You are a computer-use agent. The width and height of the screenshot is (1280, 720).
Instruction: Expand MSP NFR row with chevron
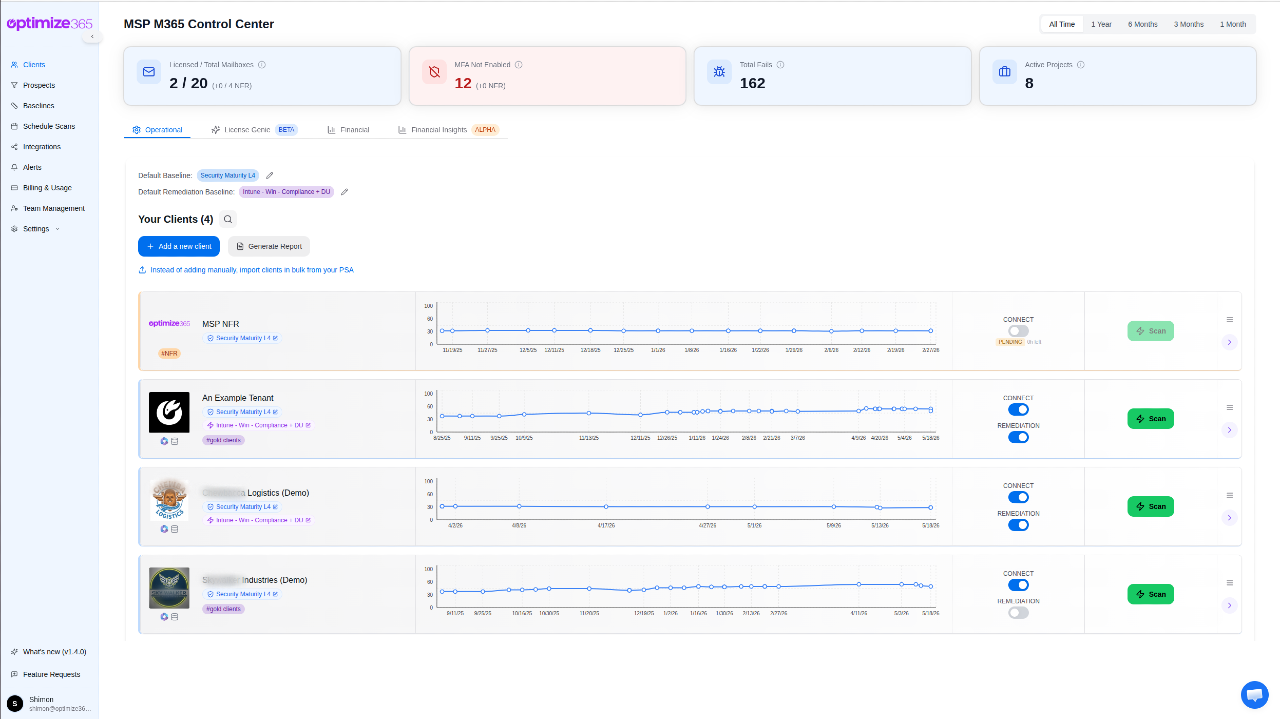tap(1230, 342)
